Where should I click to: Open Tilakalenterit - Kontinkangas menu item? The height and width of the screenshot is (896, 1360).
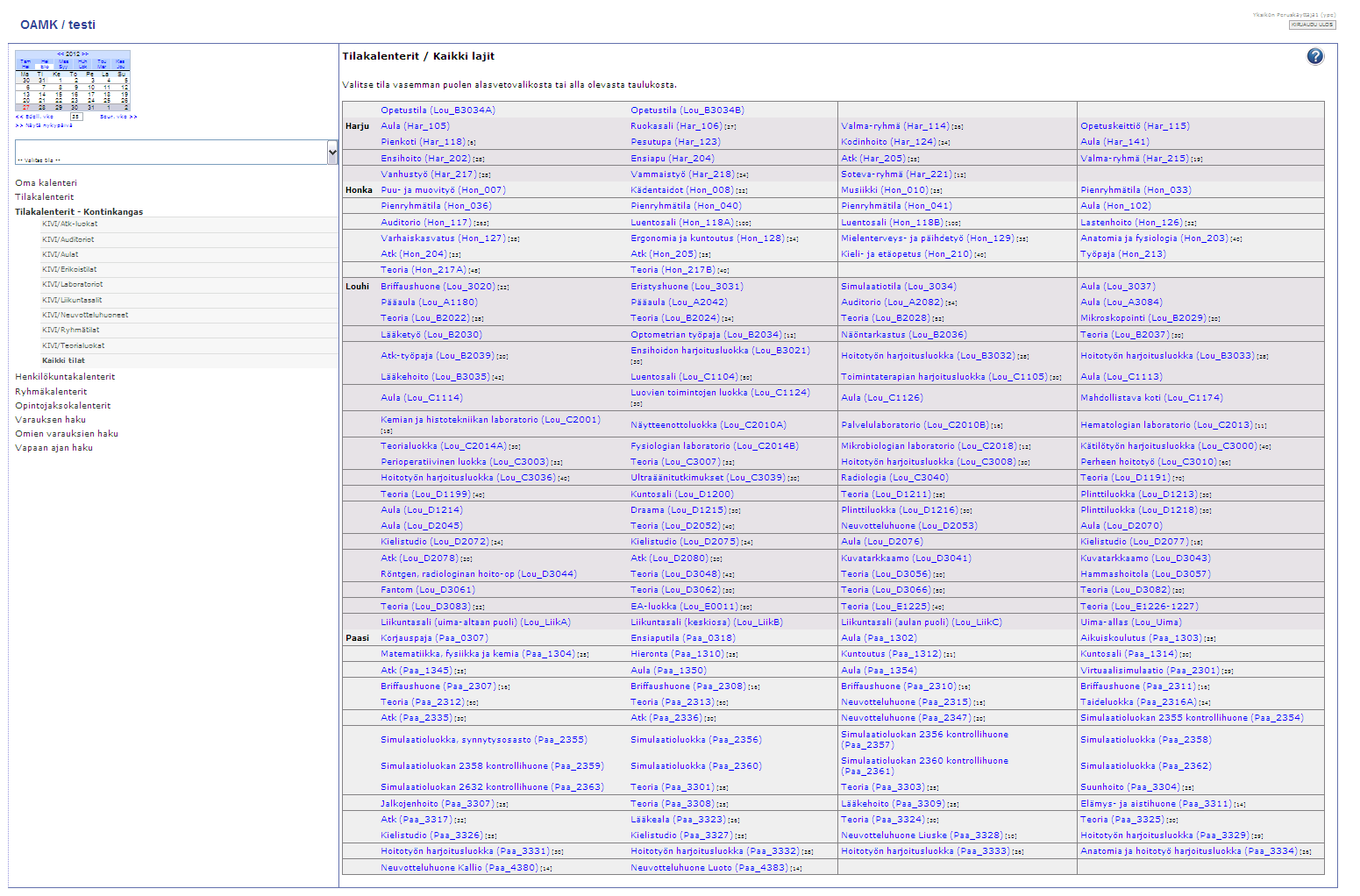coord(79,211)
